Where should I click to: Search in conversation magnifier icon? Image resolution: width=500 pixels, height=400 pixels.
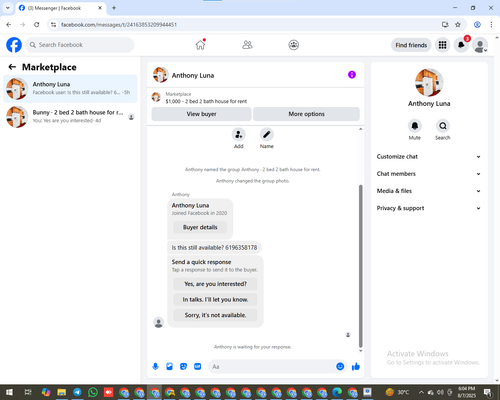(443, 126)
